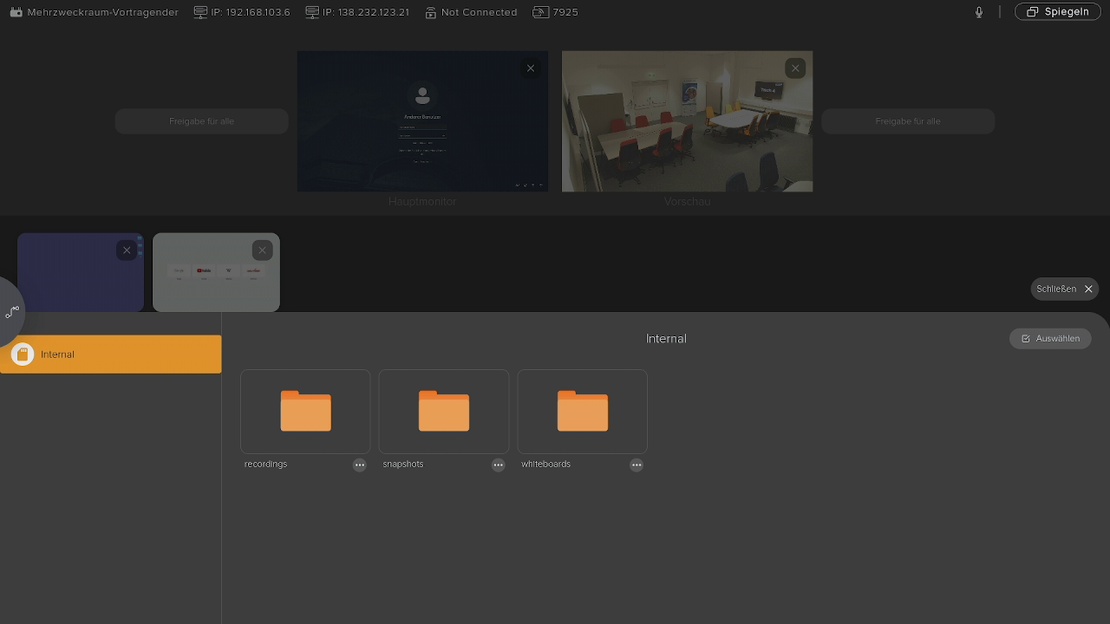Click the 138.232.123.21 network IP indicator

coord(357,12)
